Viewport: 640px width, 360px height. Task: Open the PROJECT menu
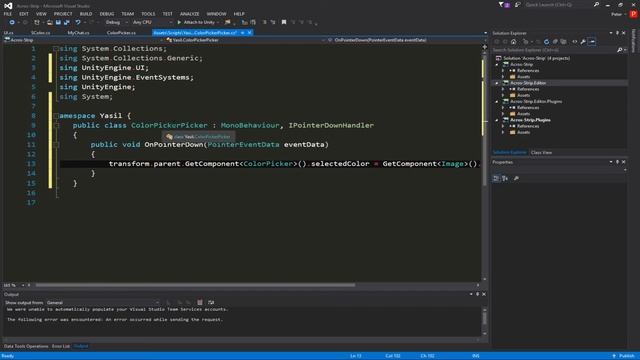pos(63,14)
